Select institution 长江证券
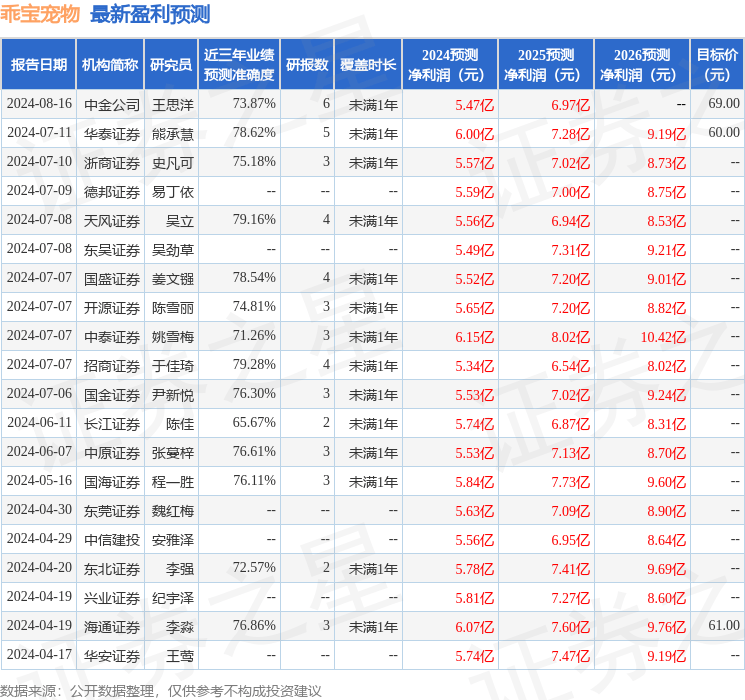This screenshot has width=745, height=700. pyautogui.click(x=112, y=424)
